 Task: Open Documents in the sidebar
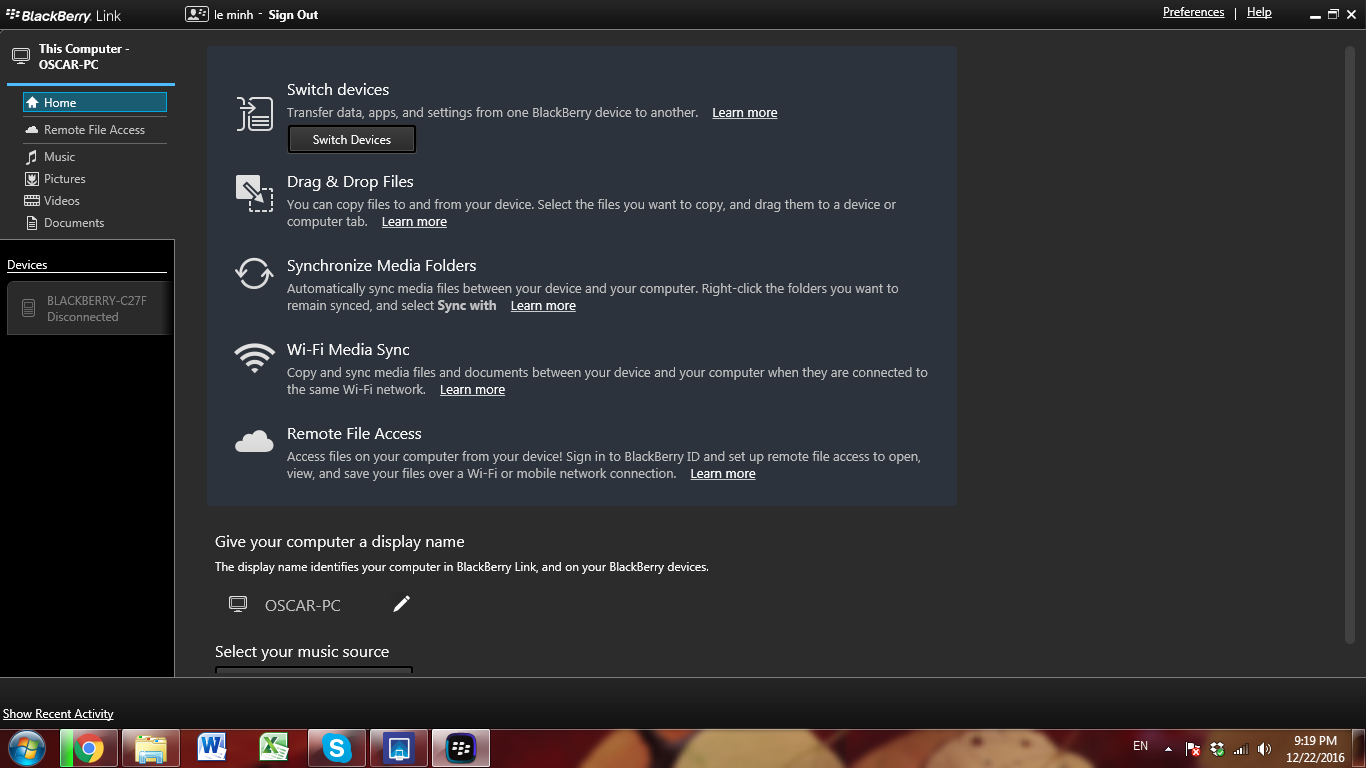(x=73, y=223)
